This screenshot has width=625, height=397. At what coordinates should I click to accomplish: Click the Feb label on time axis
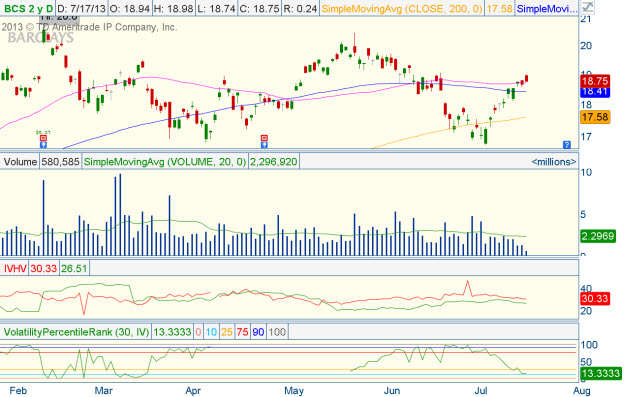18,391
